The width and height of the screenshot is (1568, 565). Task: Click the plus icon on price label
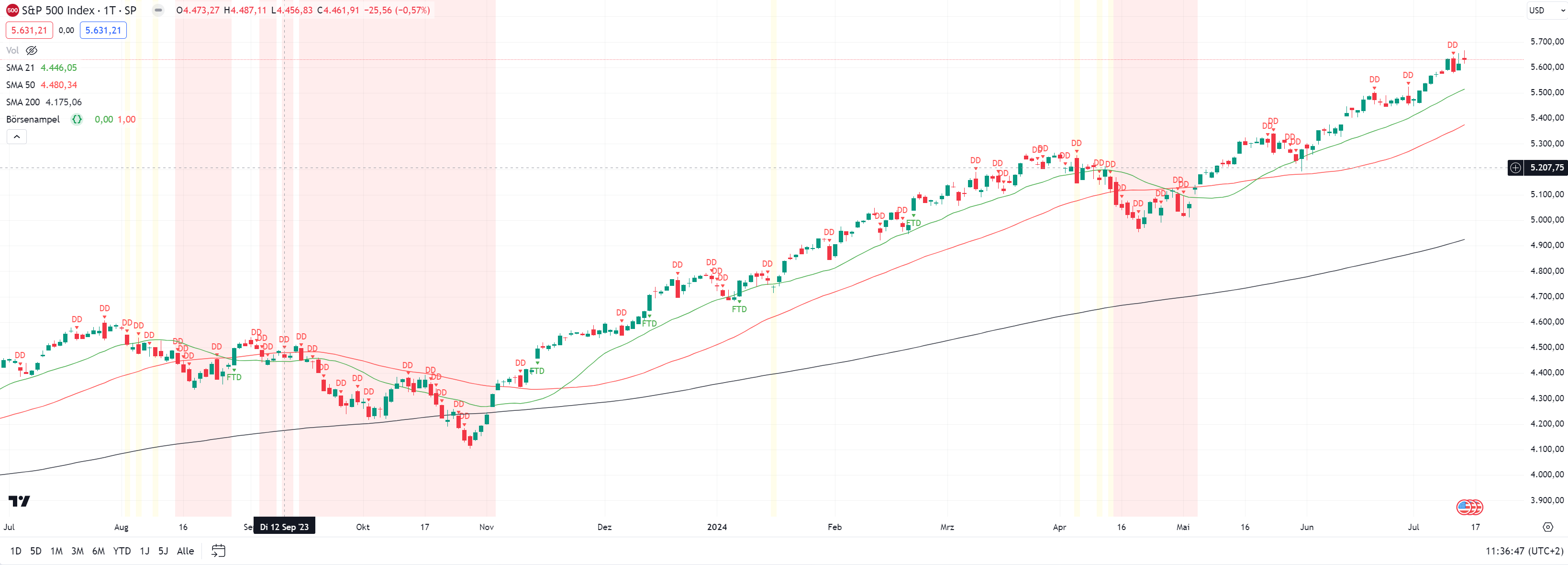point(1515,168)
